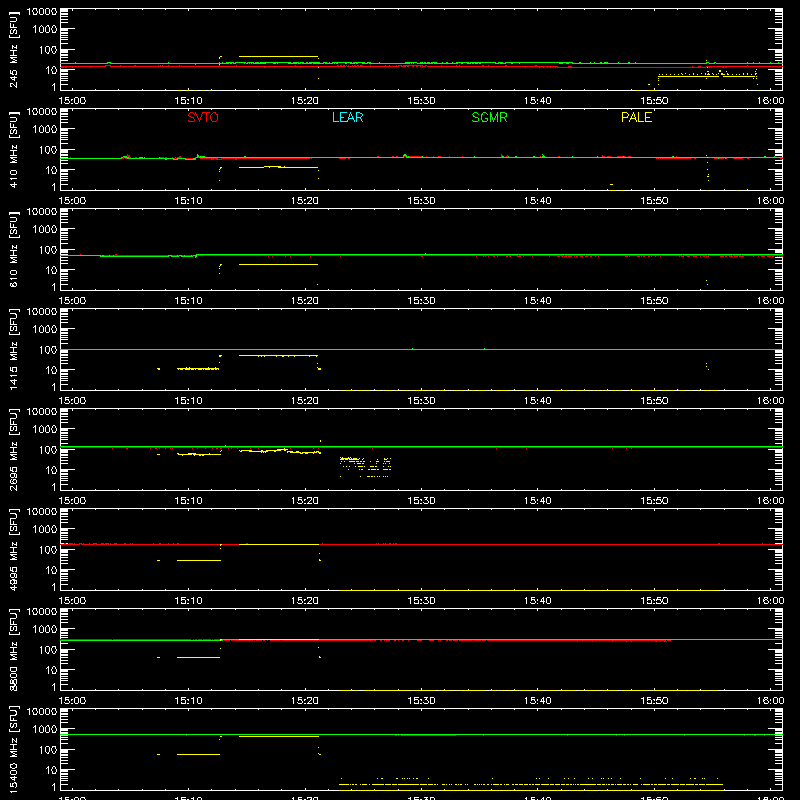Screen dimensions: 800x800
Task: Select the '1415 MHz [SFU]' axis title
Action: 13,349
